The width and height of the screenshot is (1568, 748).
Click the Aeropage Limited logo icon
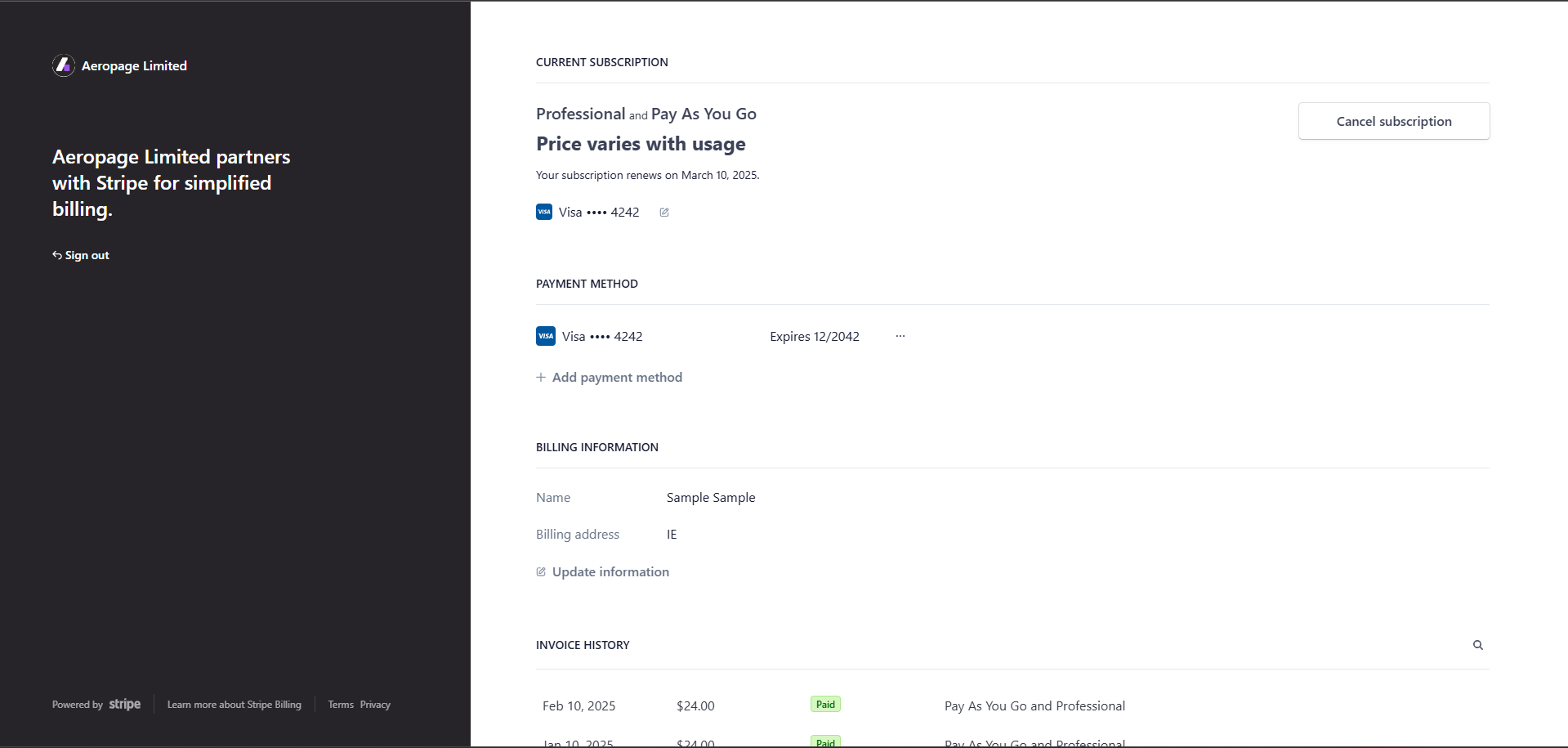pyautogui.click(x=64, y=65)
